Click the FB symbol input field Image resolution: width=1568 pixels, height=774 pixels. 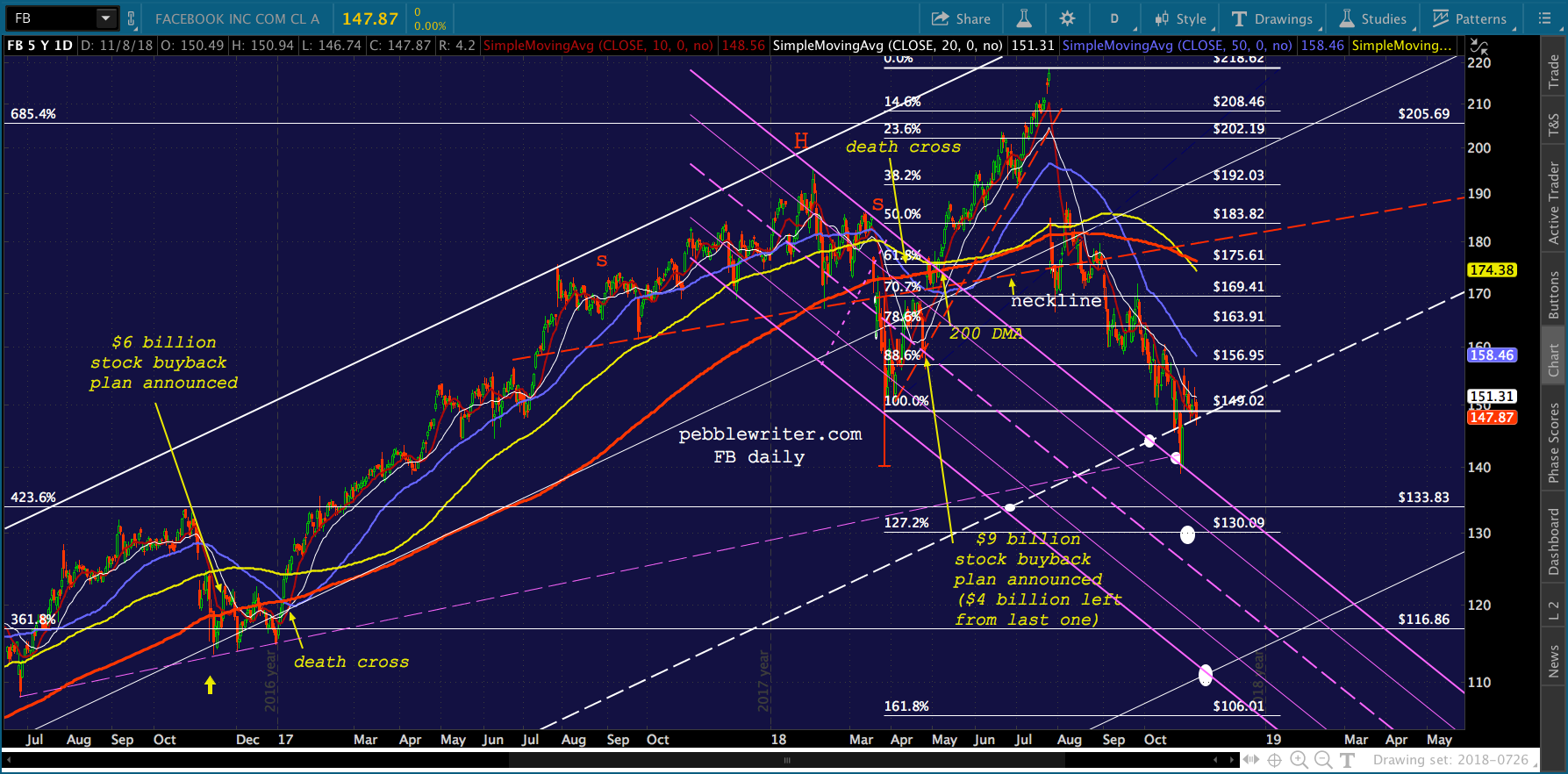pyautogui.click(x=53, y=18)
